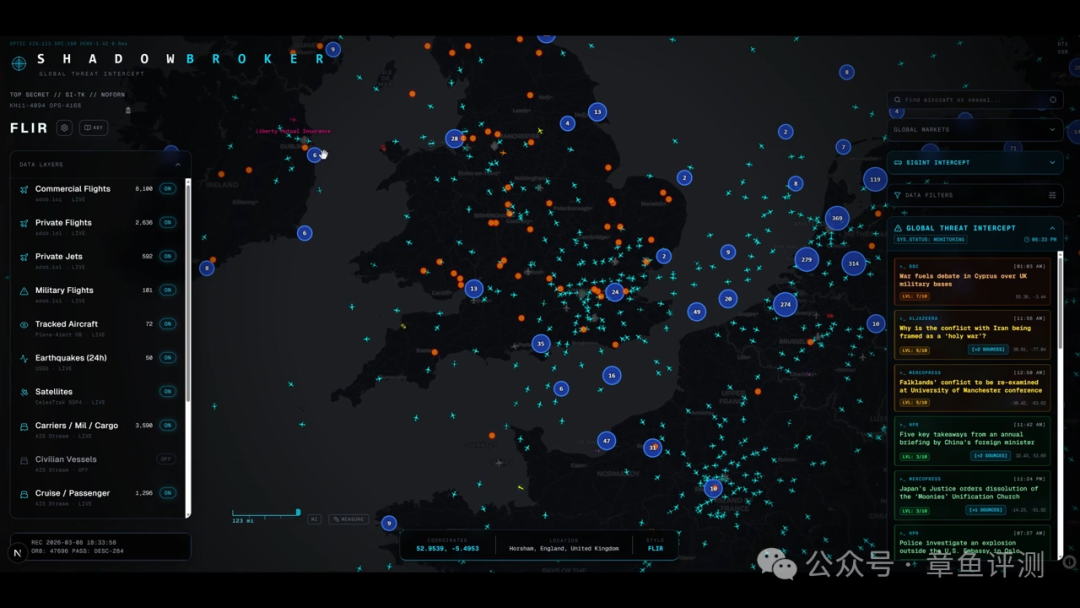The height and width of the screenshot is (608, 1080).
Task: Turn off the Commercial Flights layer
Action: point(167,189)
